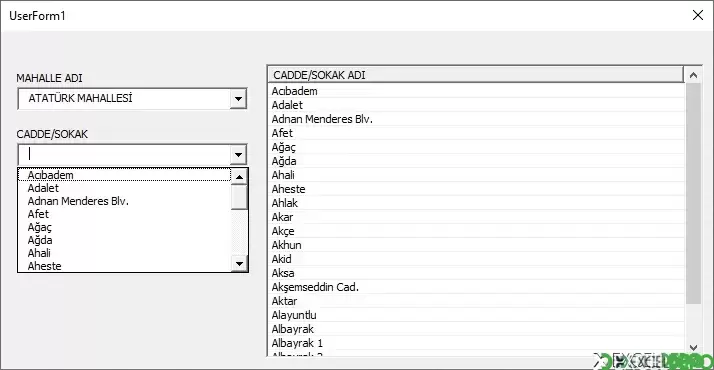Select Adnan Menderes Blv. in right listbox

pyautogui.click(x=477, y=119)
